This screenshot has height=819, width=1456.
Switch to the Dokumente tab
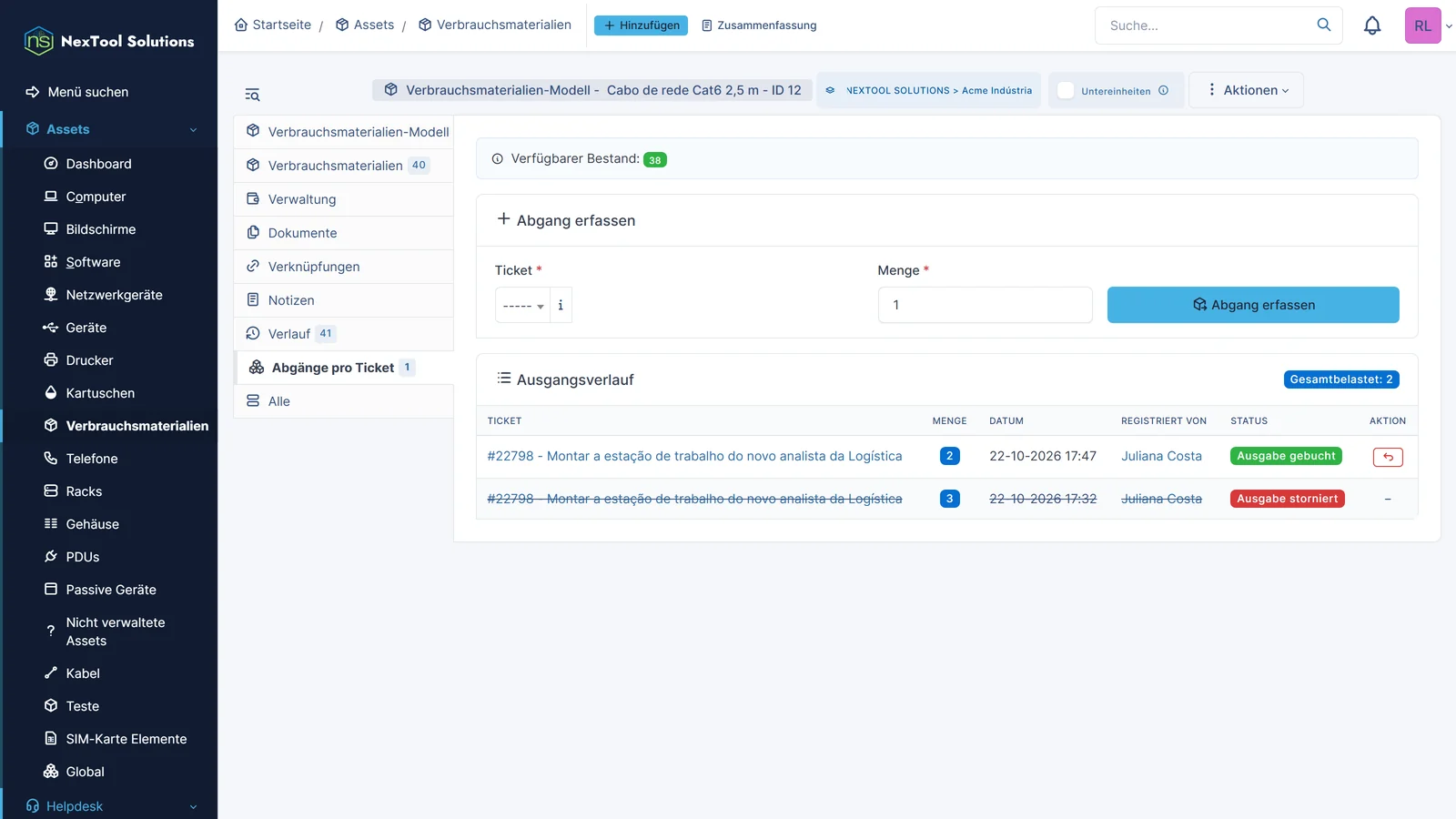coord(344,233)
